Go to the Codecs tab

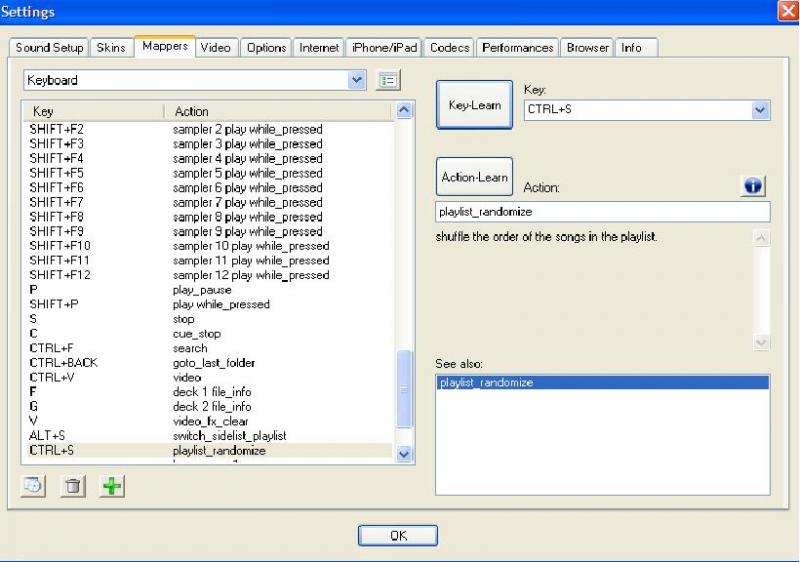point(450,48)
